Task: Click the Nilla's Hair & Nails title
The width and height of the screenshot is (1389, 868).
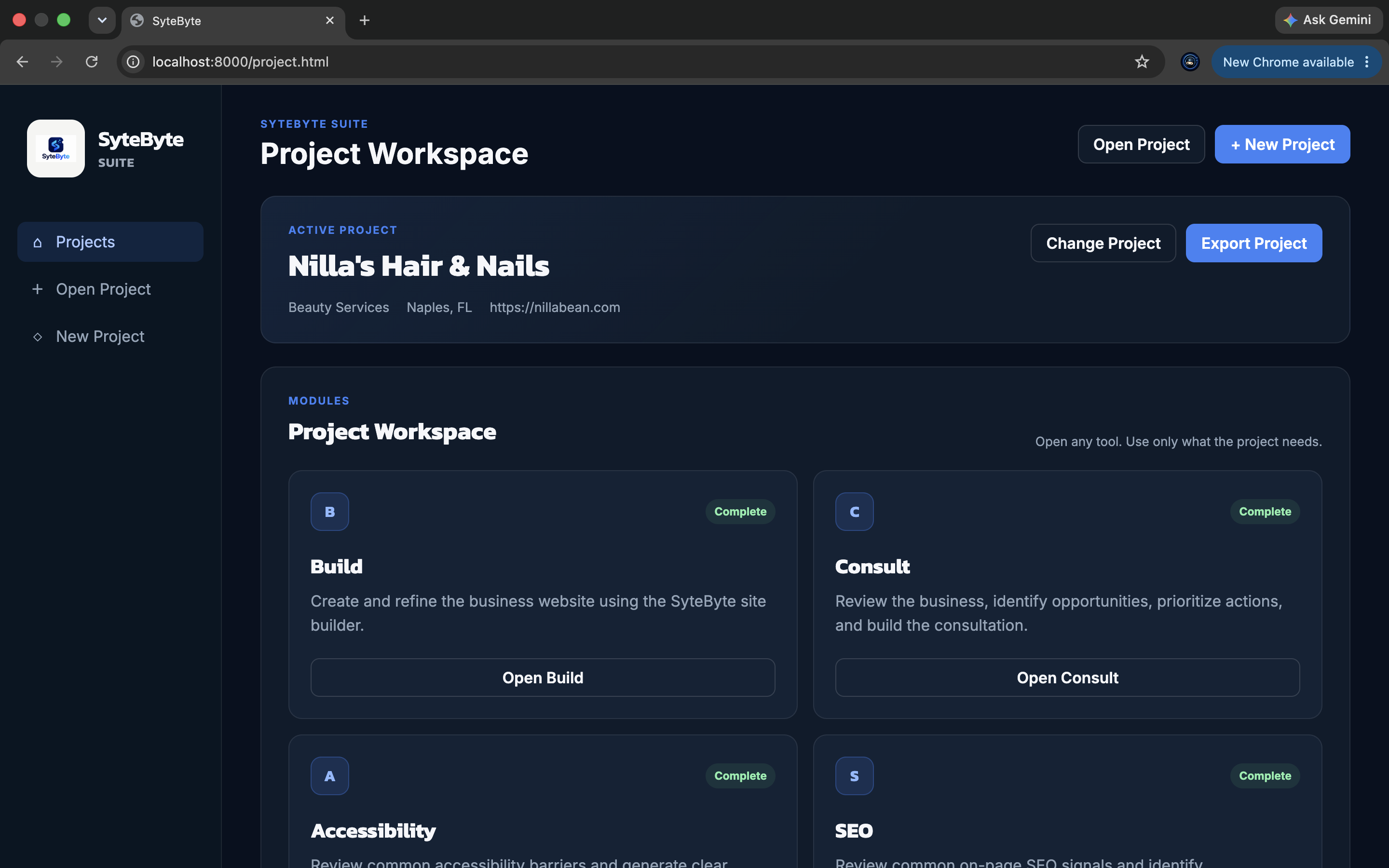Action: (419, 266)
